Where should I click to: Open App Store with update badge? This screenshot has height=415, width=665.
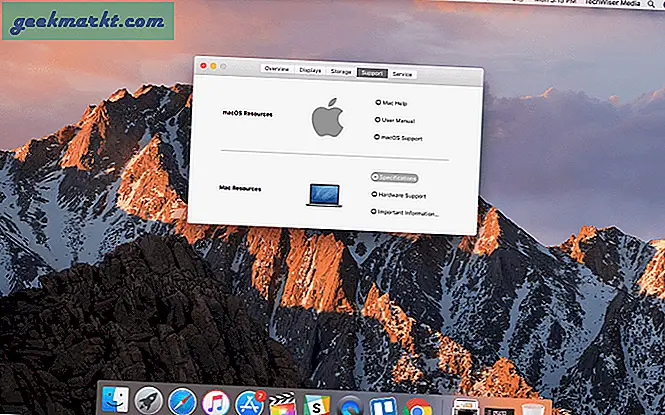[249, 403]
